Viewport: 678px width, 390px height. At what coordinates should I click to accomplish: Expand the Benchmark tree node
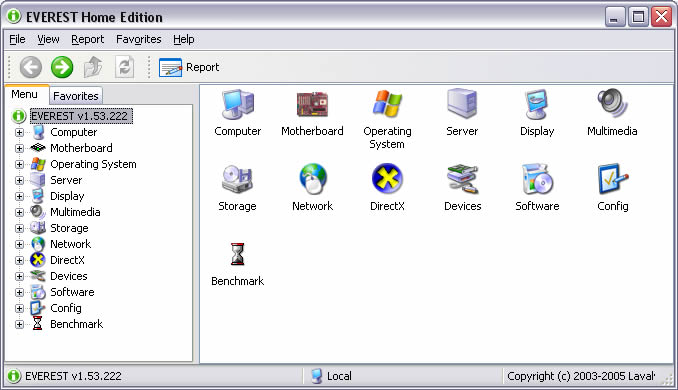pyautogui.click(x=19, y=324)
